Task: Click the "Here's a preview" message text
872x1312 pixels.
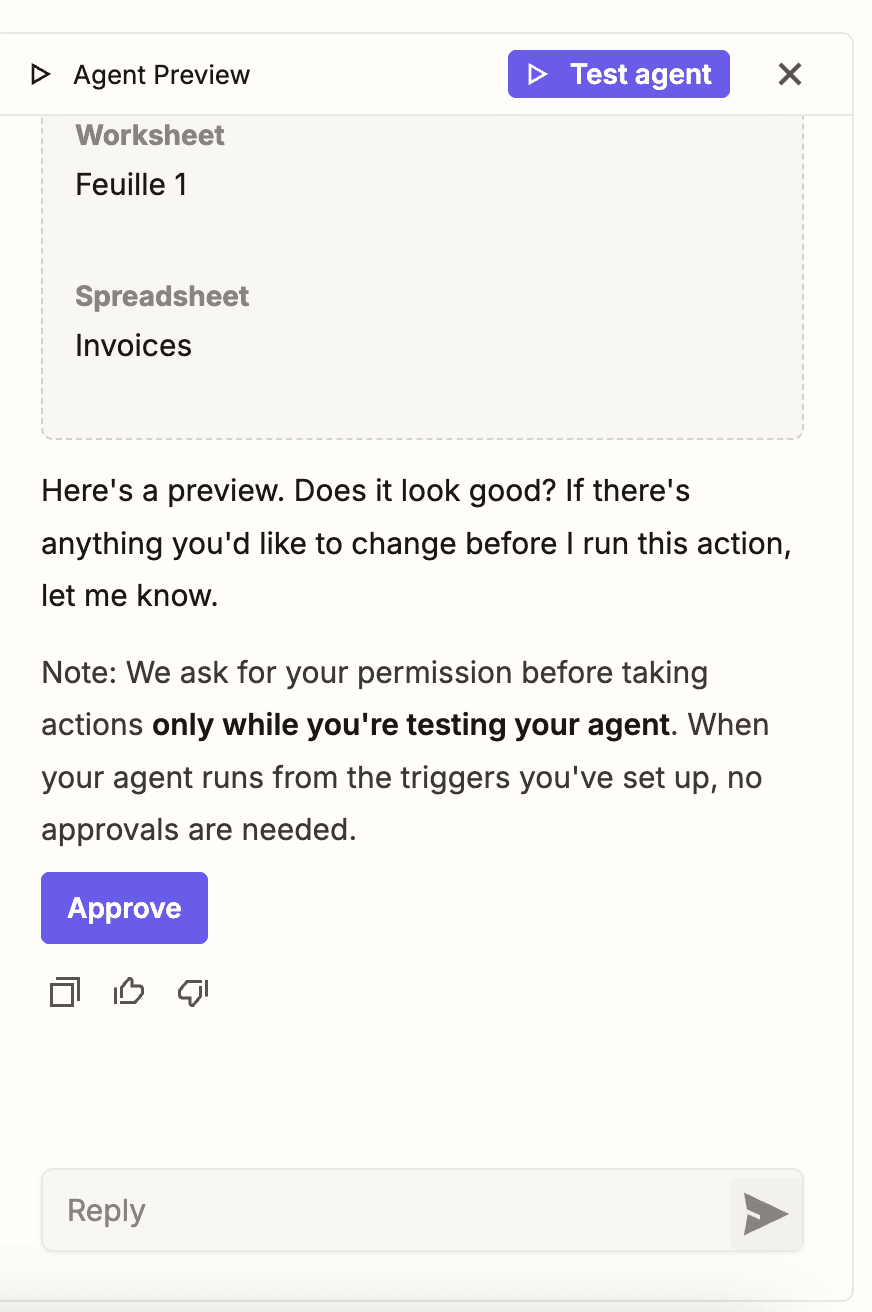Action: coord(365,492)
